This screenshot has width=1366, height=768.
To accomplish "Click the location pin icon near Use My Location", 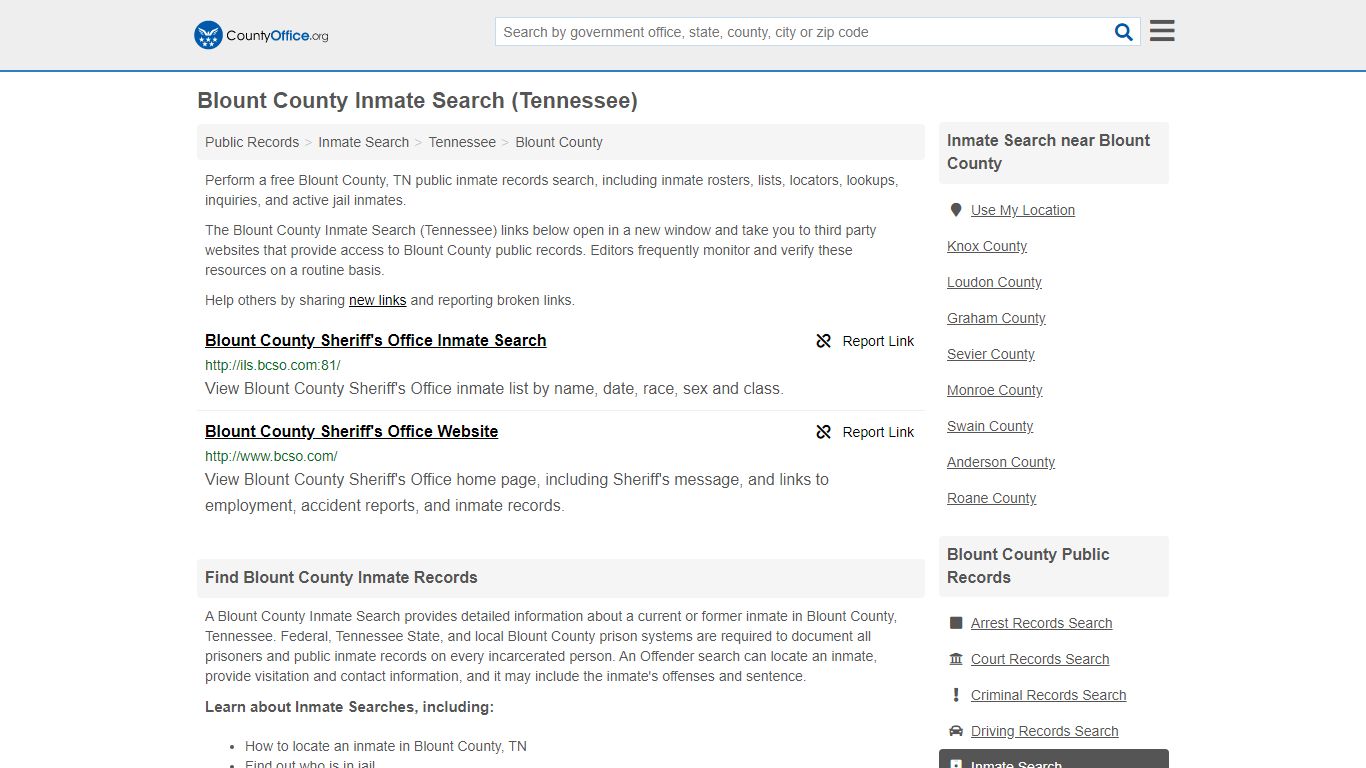I will point(956,210).
